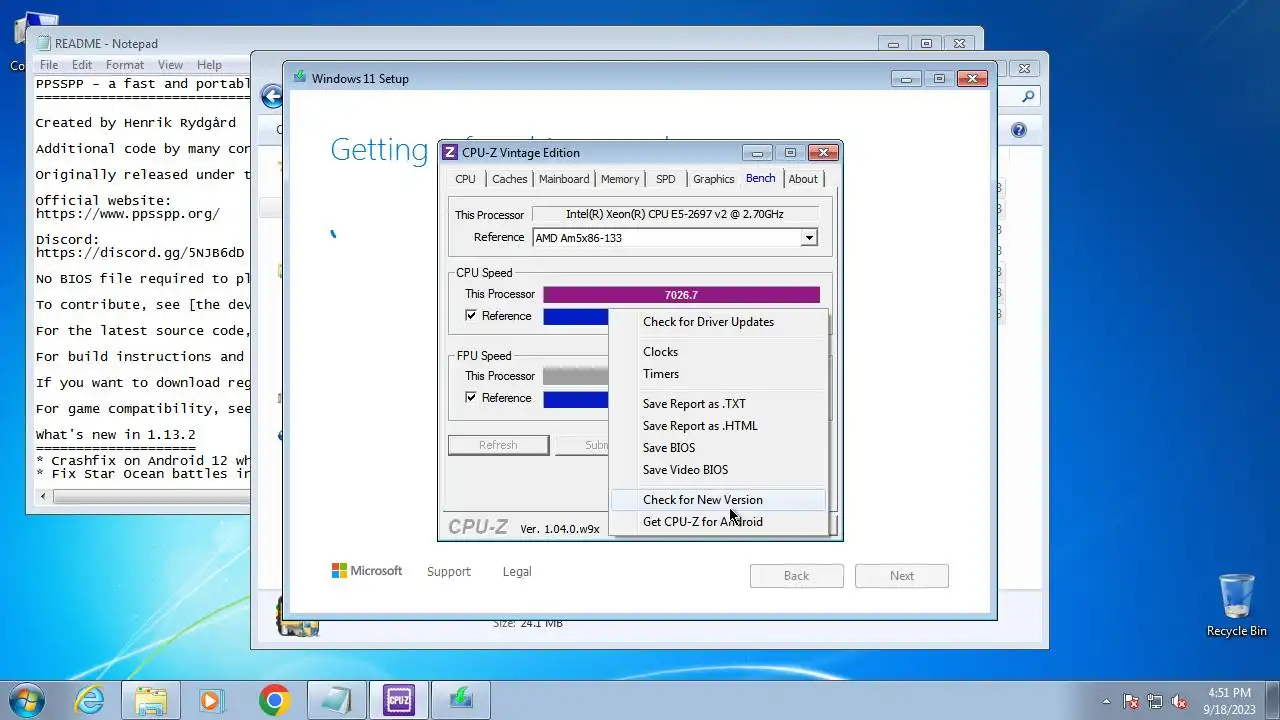Open the Notepad Help menu
Image resolution: width=1280 pixels, height=720 pixels.
[209, 65]
